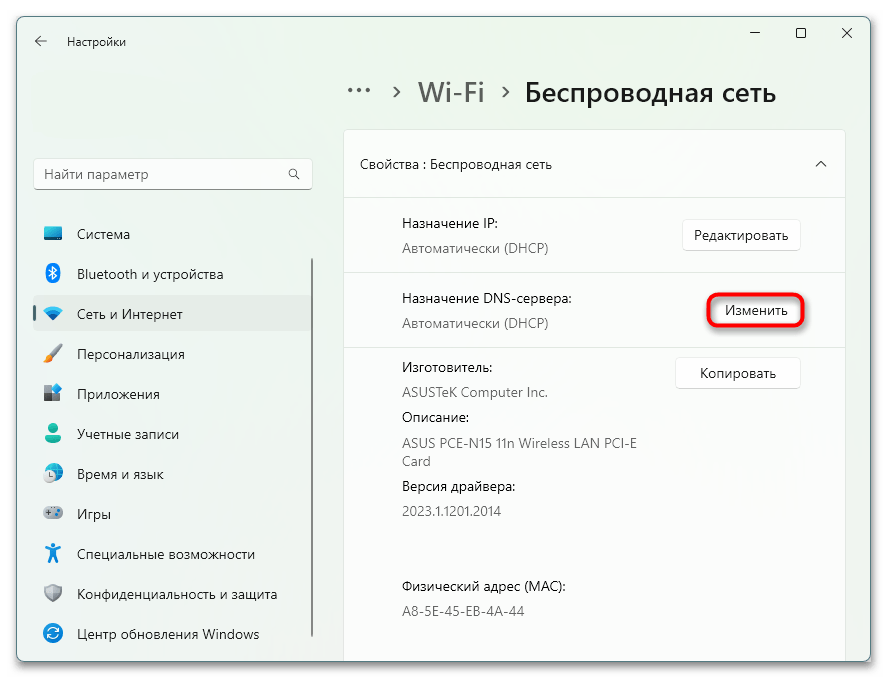Open Bluetooth и устройства section
The height and width of the screenshot is (678, 887).
172,274
